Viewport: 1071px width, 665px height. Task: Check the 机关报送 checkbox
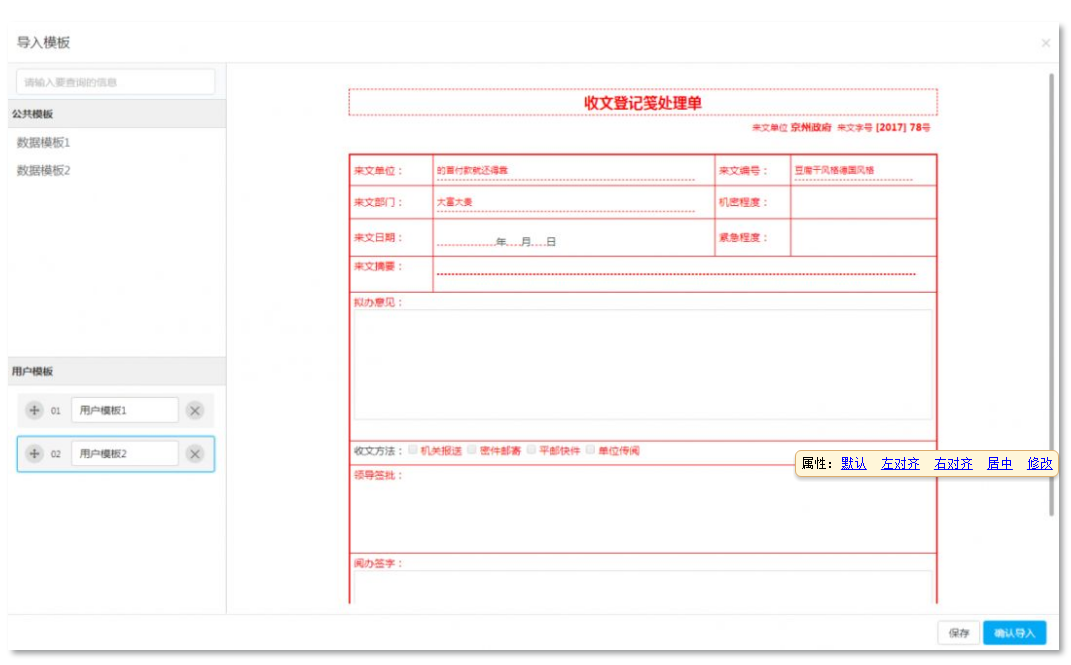coord(413,450)
